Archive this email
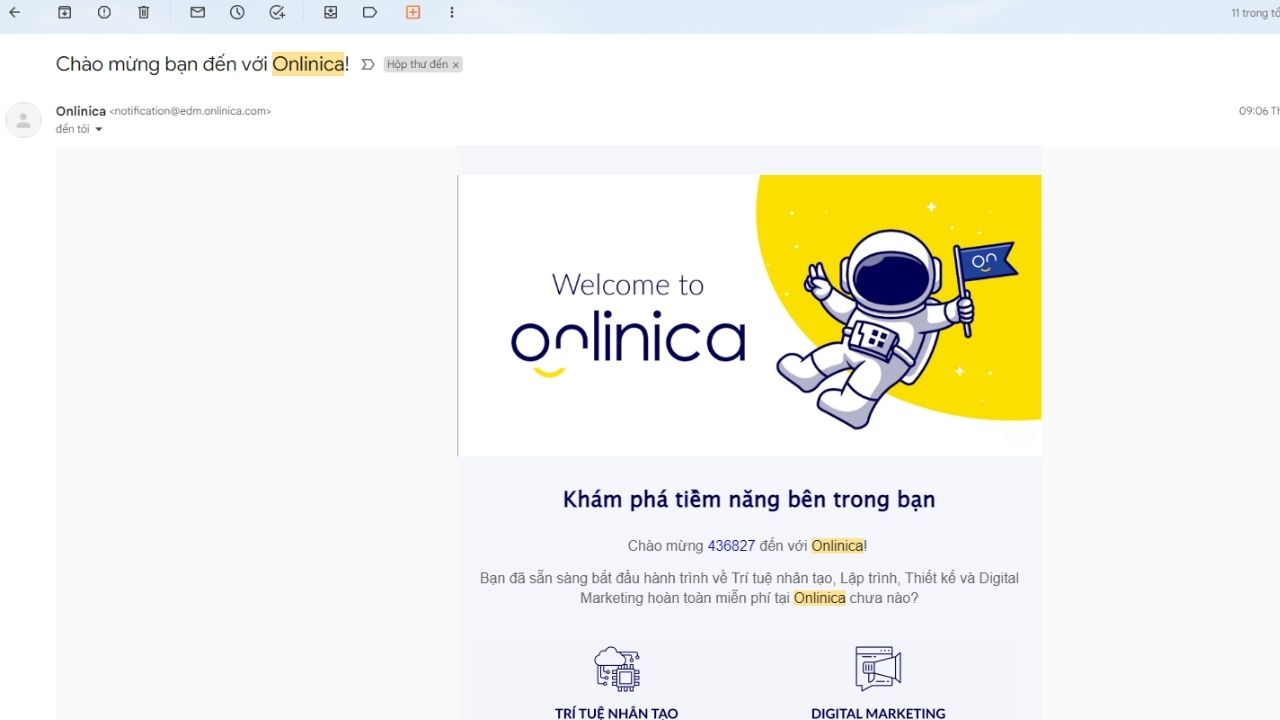Viewport: 1280px width, 720px height. coord(64,12)
